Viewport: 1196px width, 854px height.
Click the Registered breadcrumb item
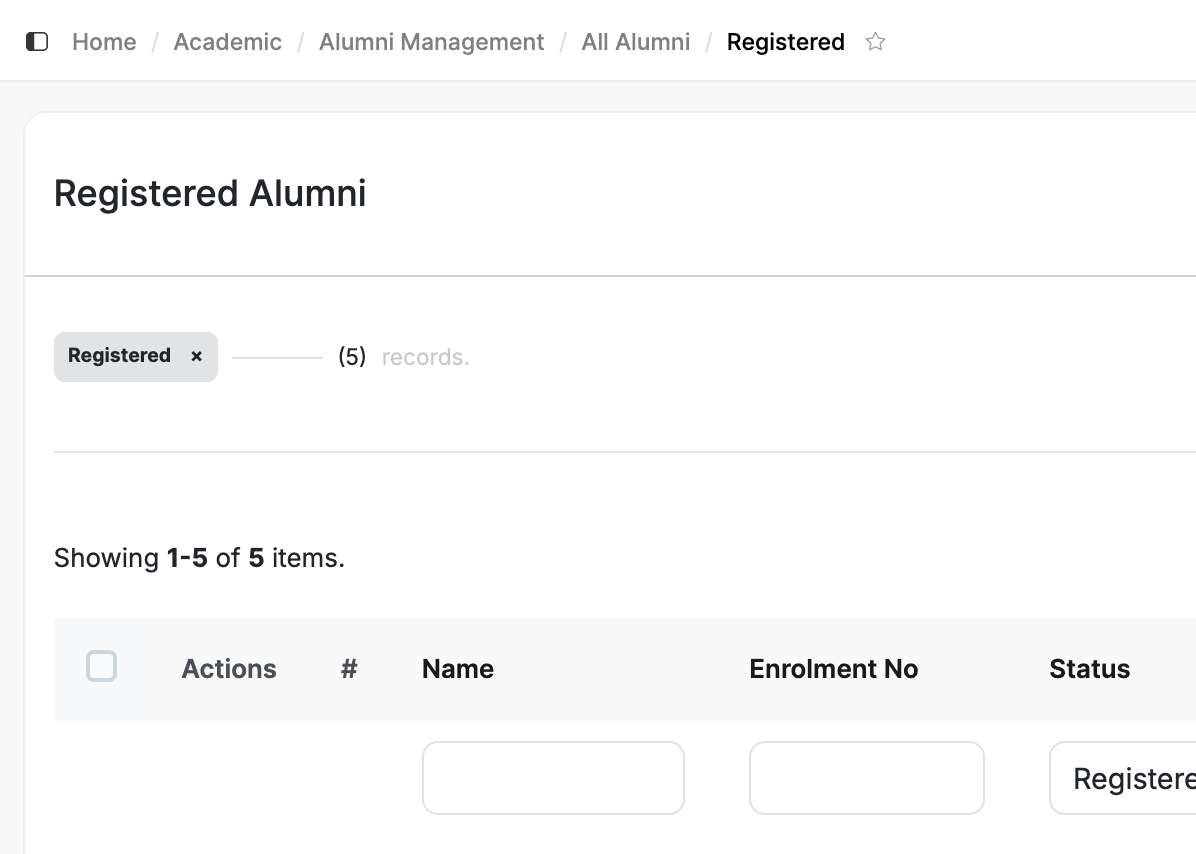pyautogui.click(x=785, y=42)
